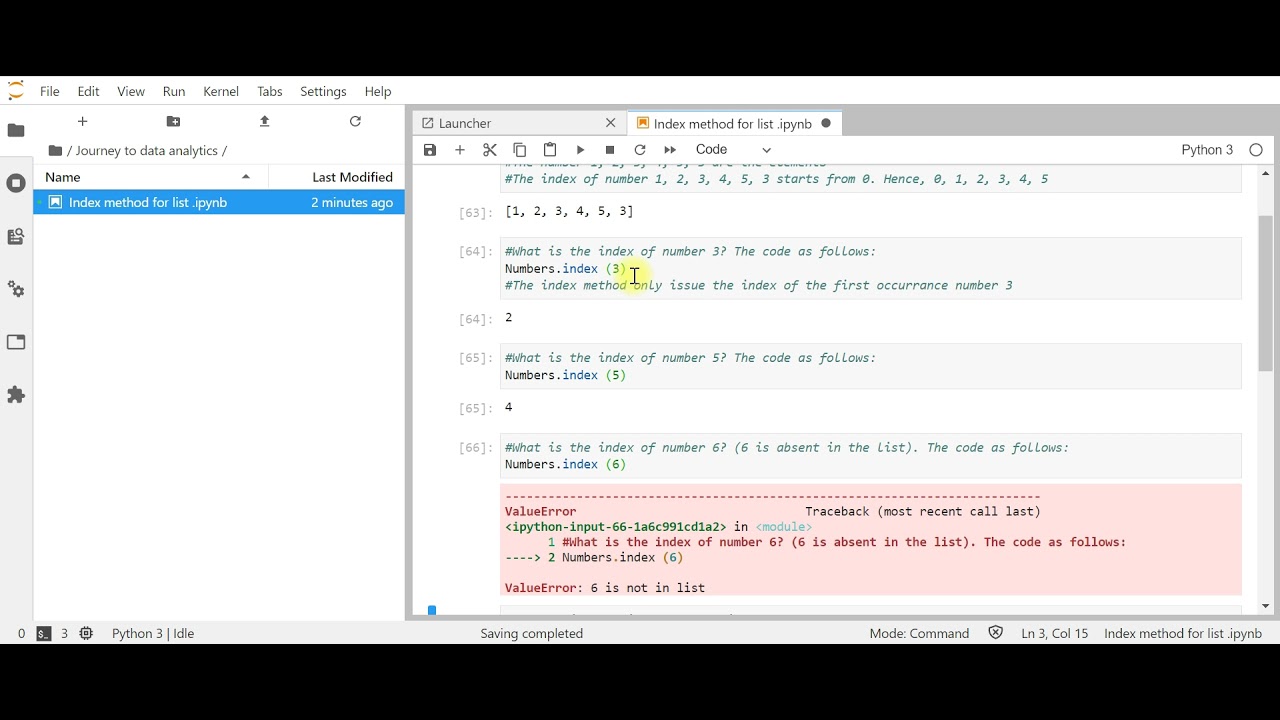Click the New Folder icon

pos(173,121)
